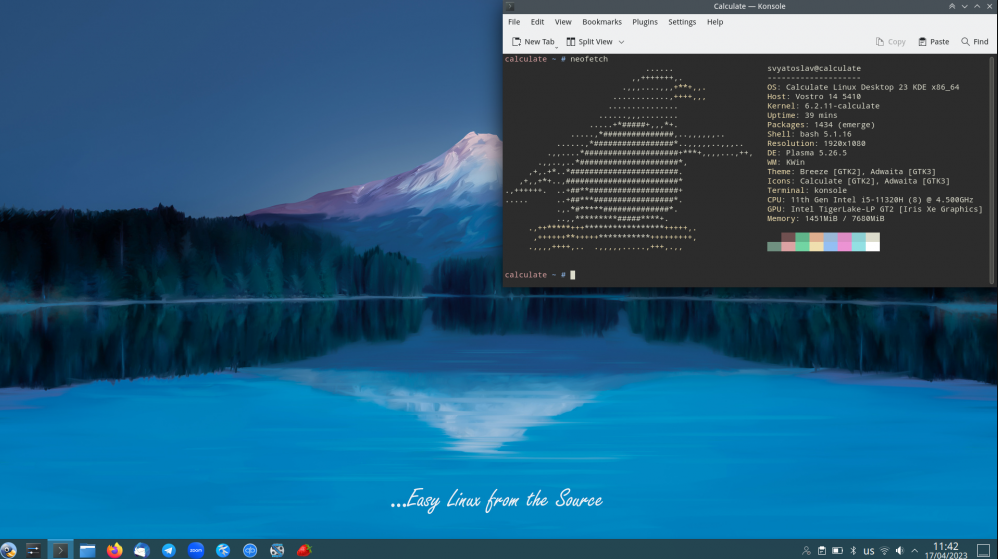Click the Paste toolbar button
The height and width of the screenshot is (559, 998).
(x=934, y=42)
